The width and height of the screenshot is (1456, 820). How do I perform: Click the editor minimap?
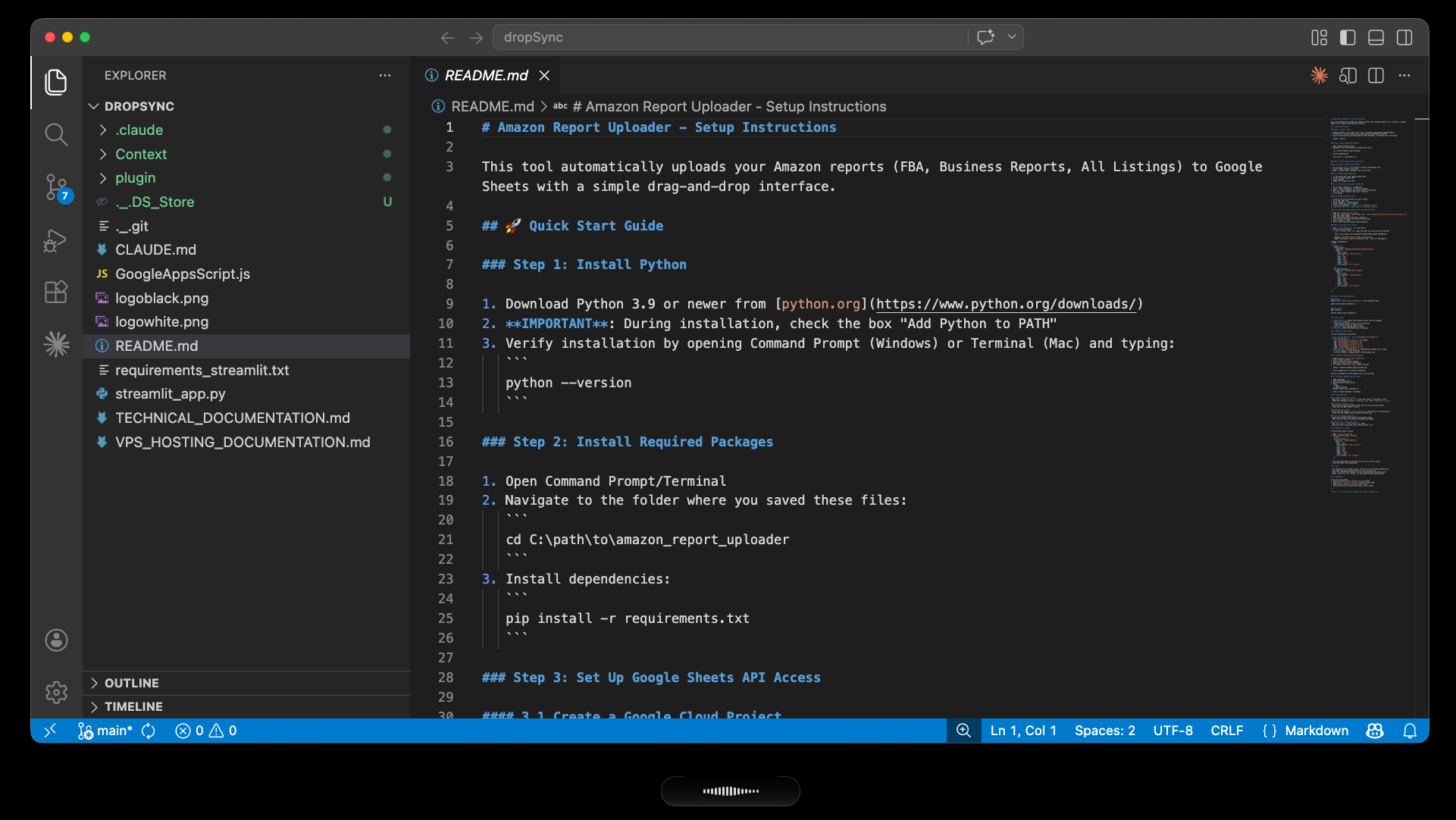[x=1369, y=306]
